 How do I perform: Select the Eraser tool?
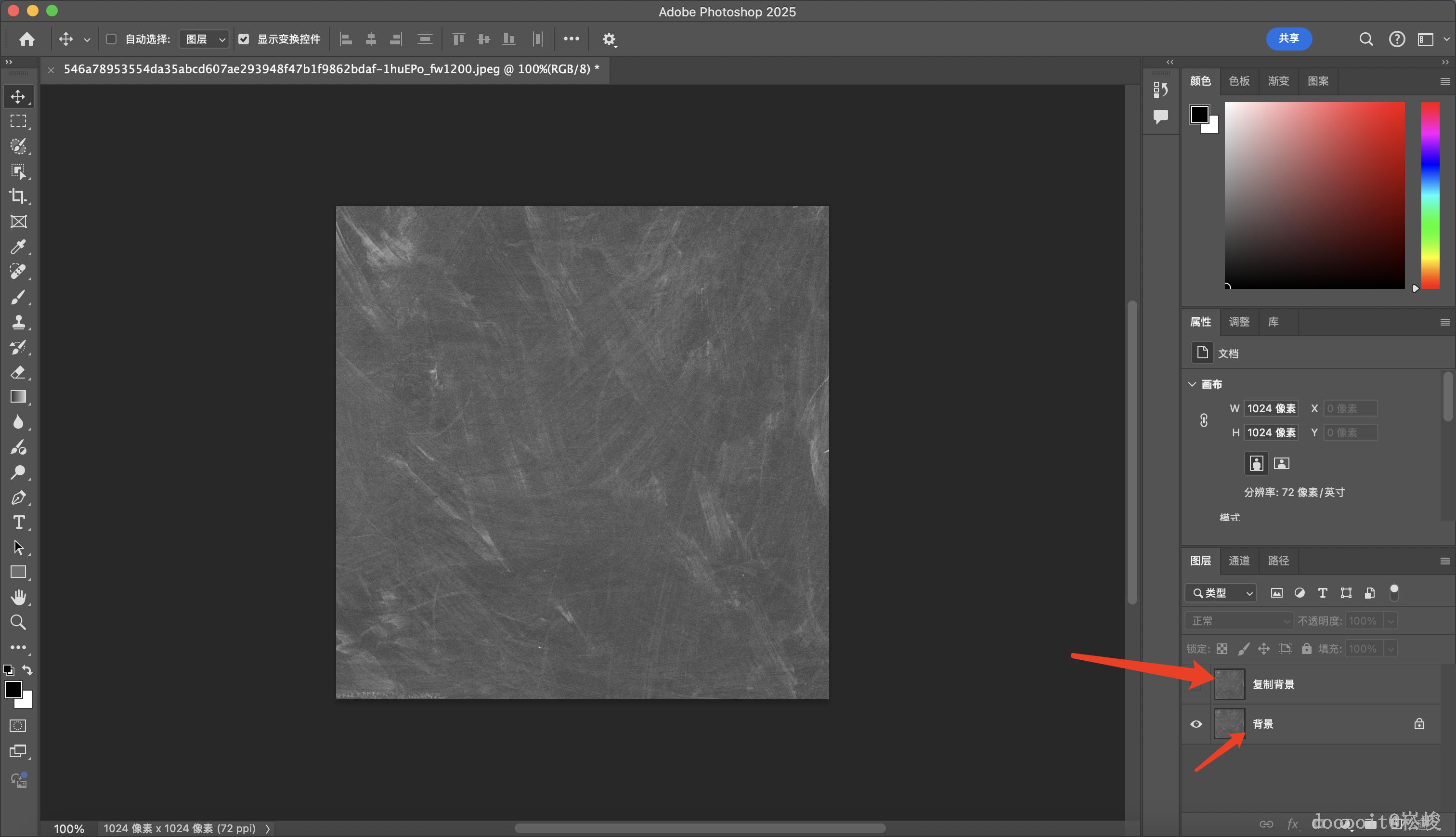click(x=18, y=372)
